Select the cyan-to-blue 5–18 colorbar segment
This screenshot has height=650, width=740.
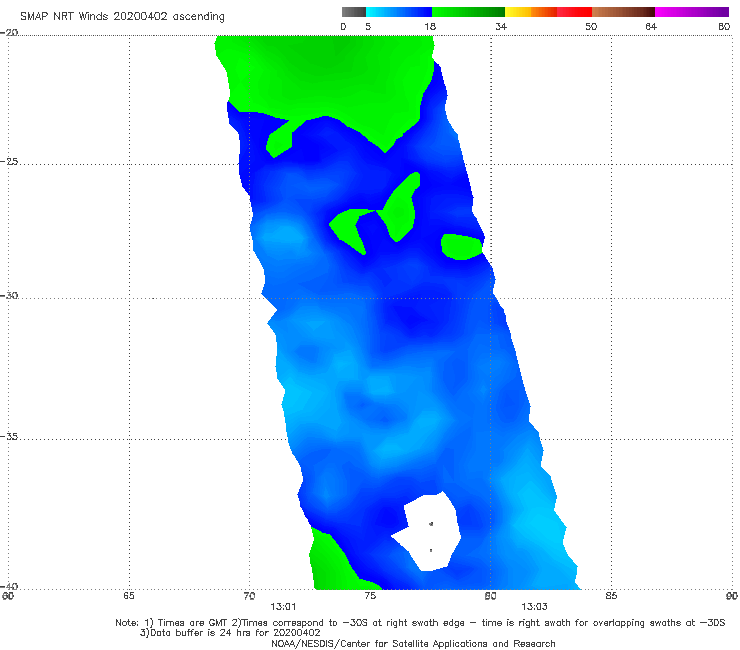(399, 12)
